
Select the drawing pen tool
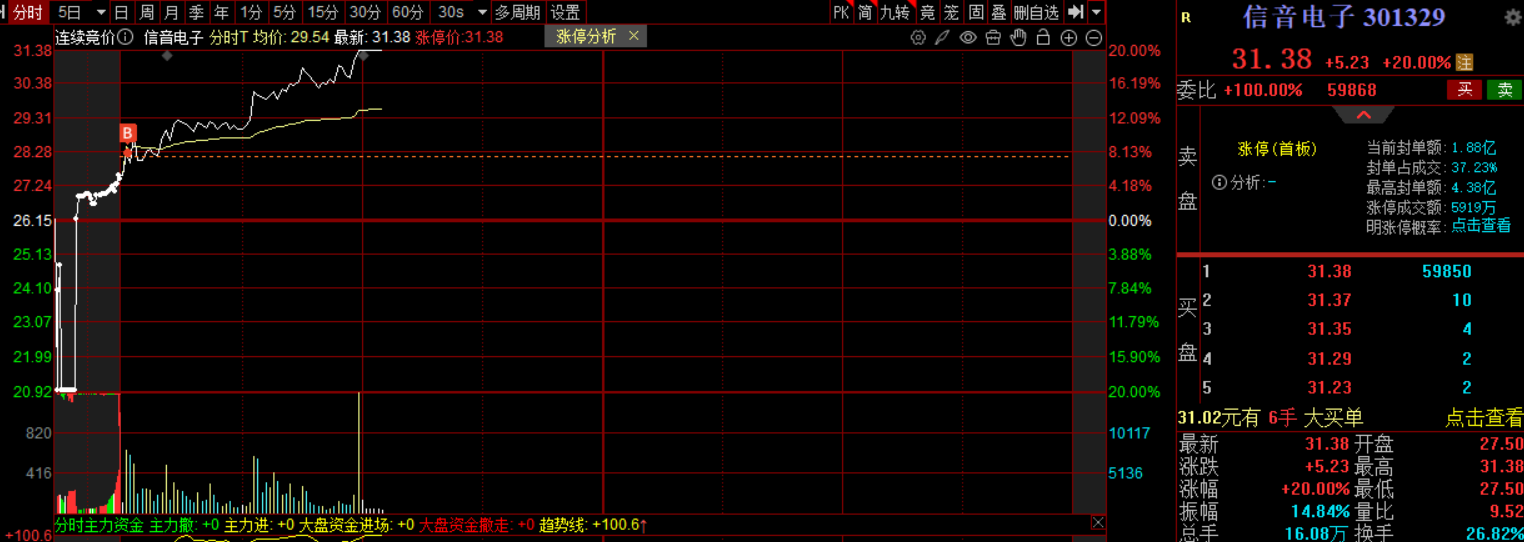[x=942, y=38]
